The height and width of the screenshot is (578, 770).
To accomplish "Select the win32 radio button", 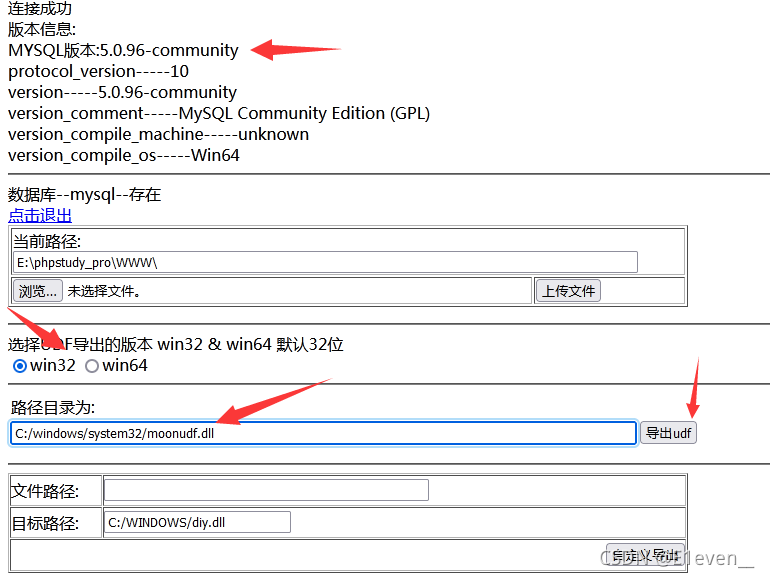I will tap(20, 366).
